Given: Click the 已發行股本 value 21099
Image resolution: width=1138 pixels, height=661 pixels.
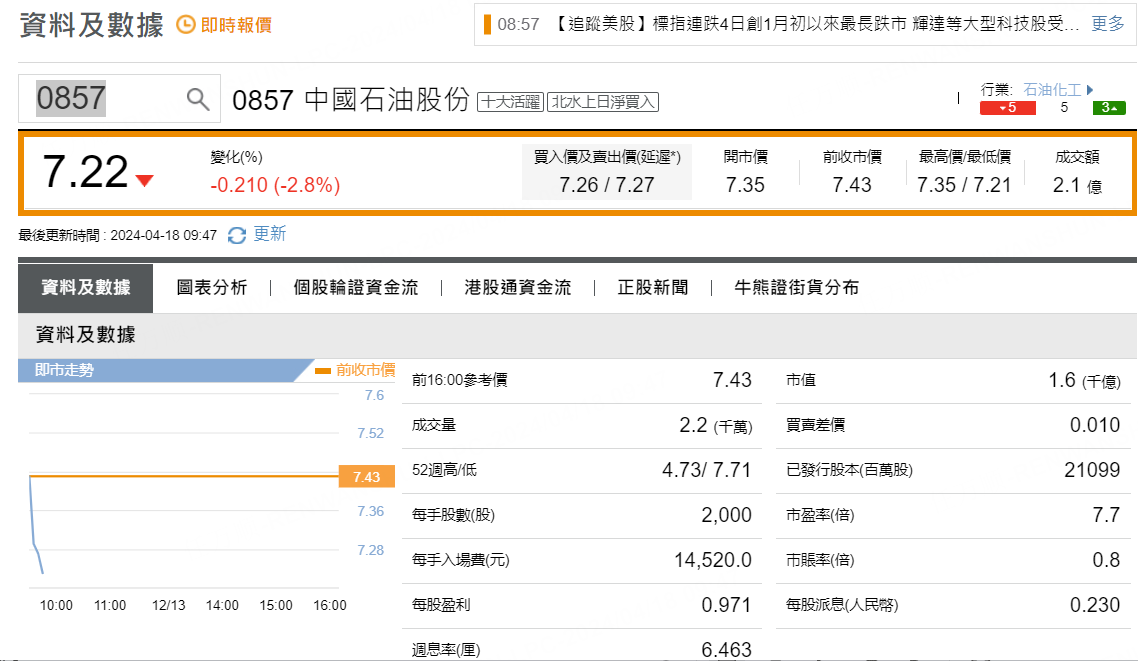Looking at the screenshot, I should 1092,470.
